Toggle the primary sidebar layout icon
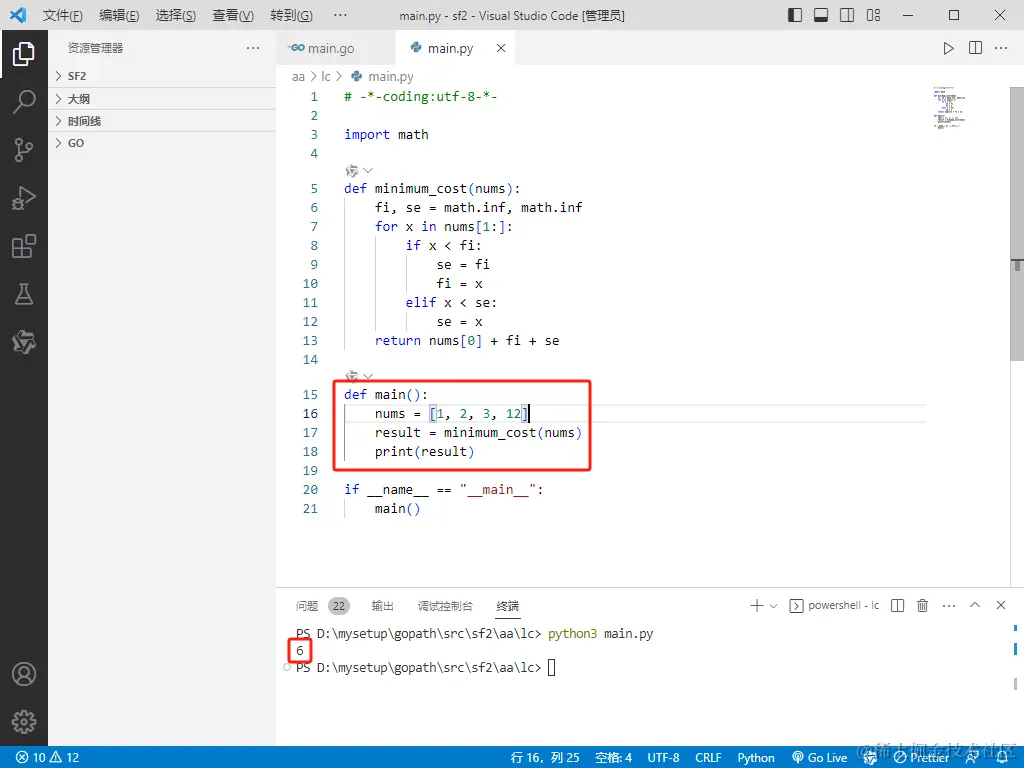Viewport: 1024px width, 768px height. (795, 15)
